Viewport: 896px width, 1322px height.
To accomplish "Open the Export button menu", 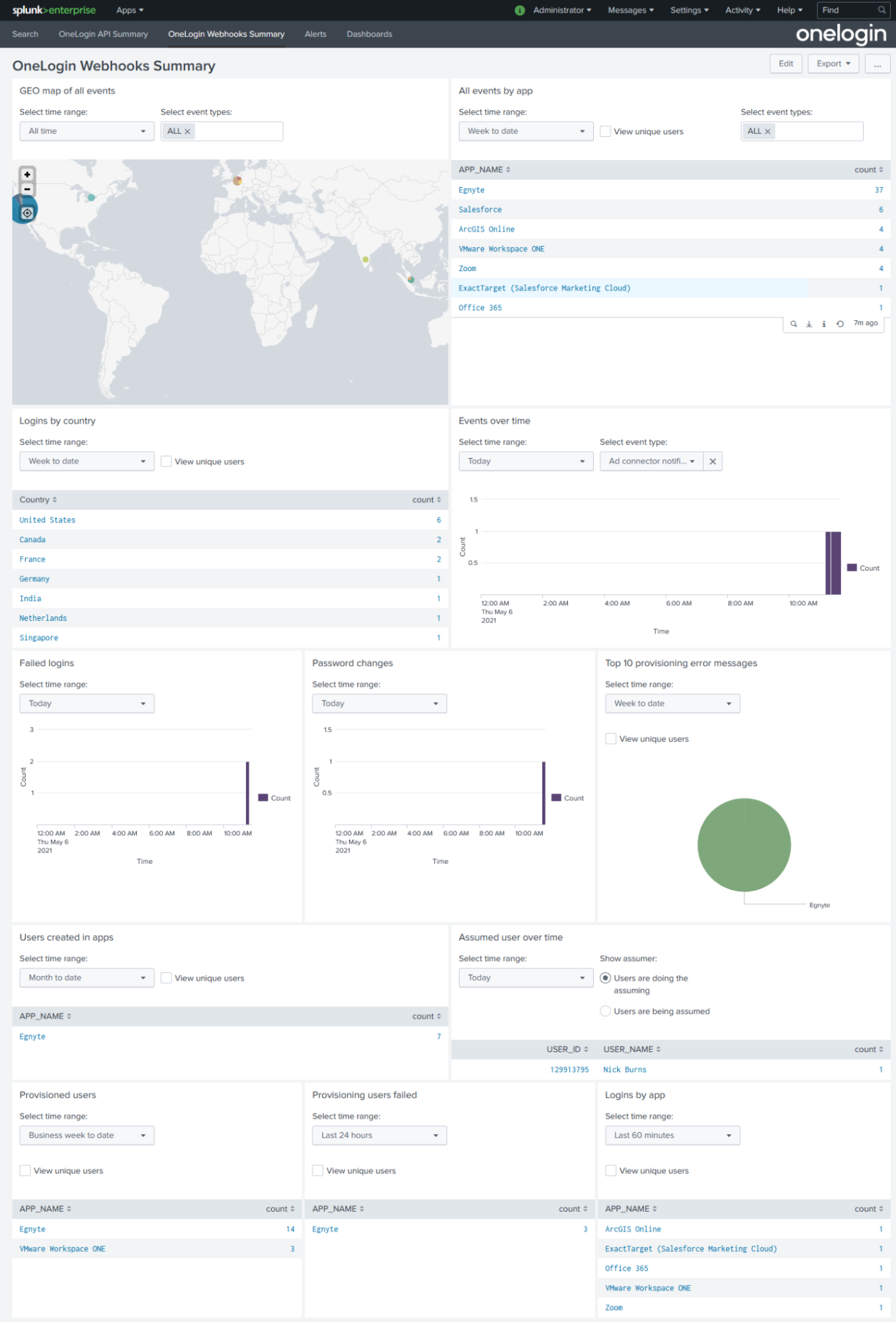I will (x=833, y=64).
